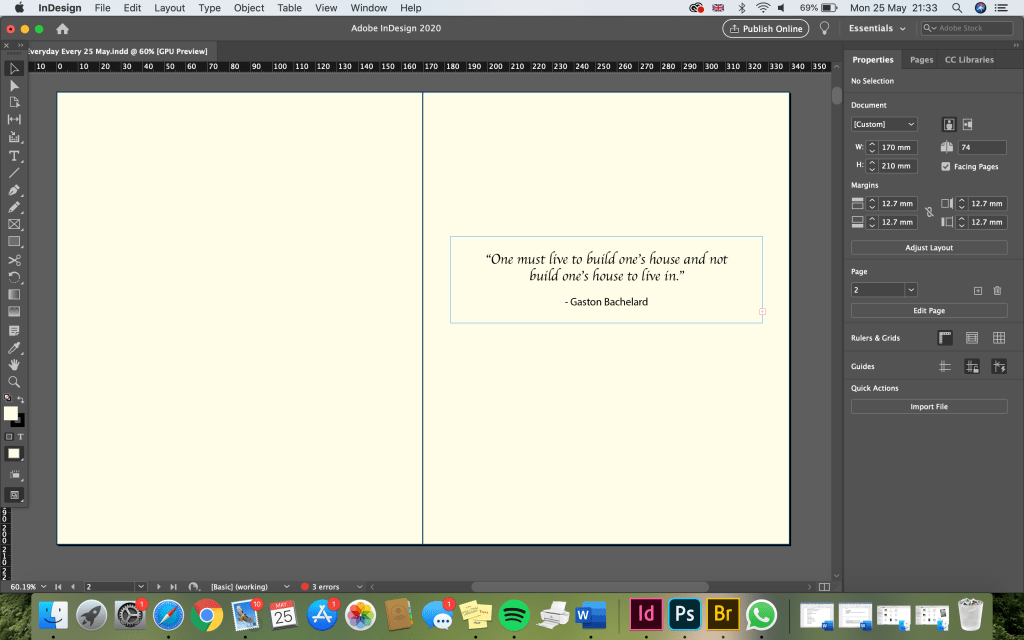
Task: Click the Adjust Layout button
Action: coord(929,247)
